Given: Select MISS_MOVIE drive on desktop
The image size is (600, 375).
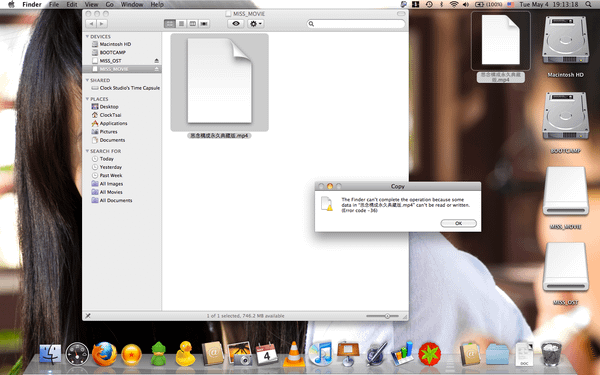Looking at the screenshot, I should click(565, 191).
